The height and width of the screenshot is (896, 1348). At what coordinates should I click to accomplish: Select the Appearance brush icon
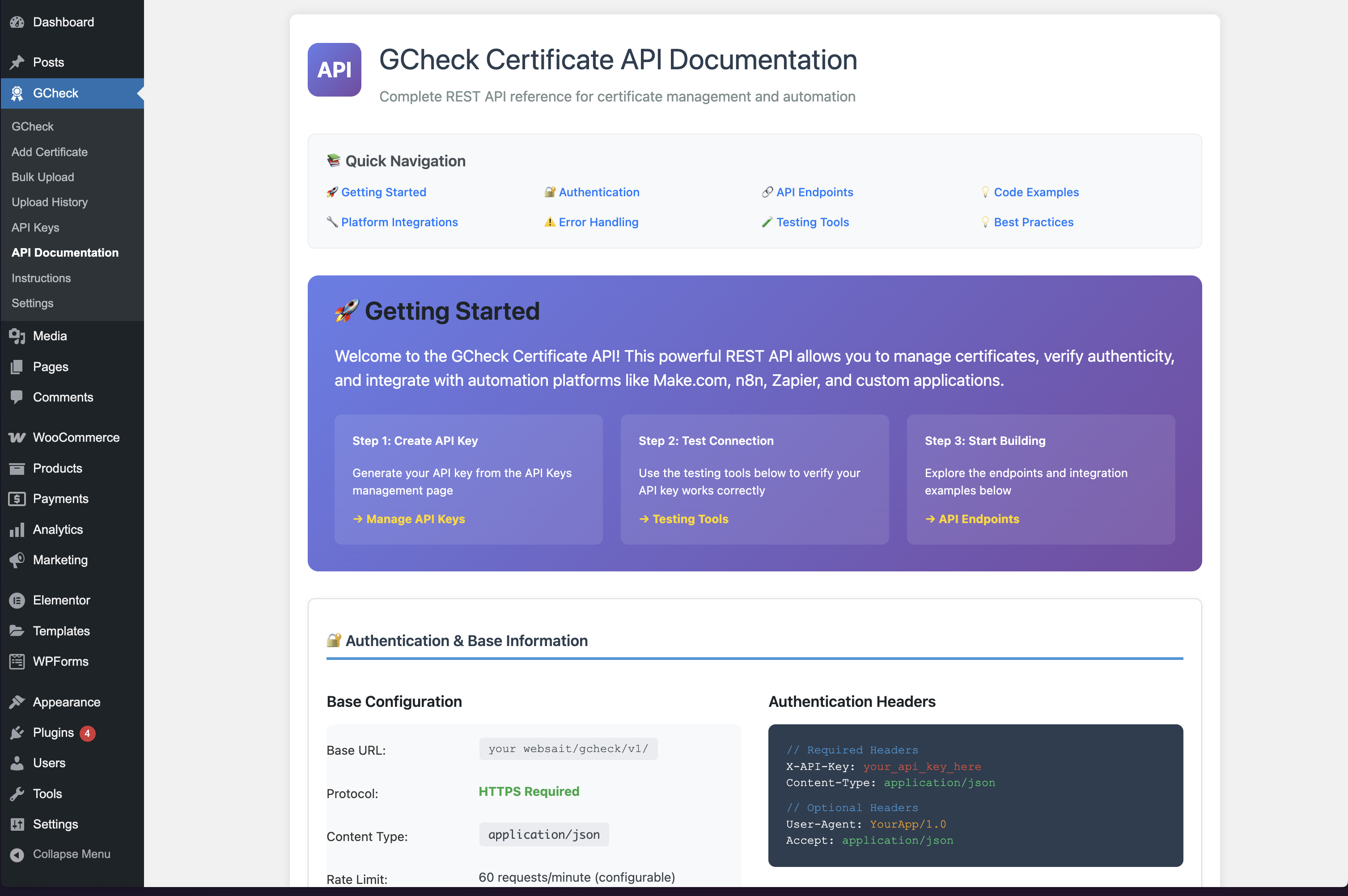click(17, 701)
